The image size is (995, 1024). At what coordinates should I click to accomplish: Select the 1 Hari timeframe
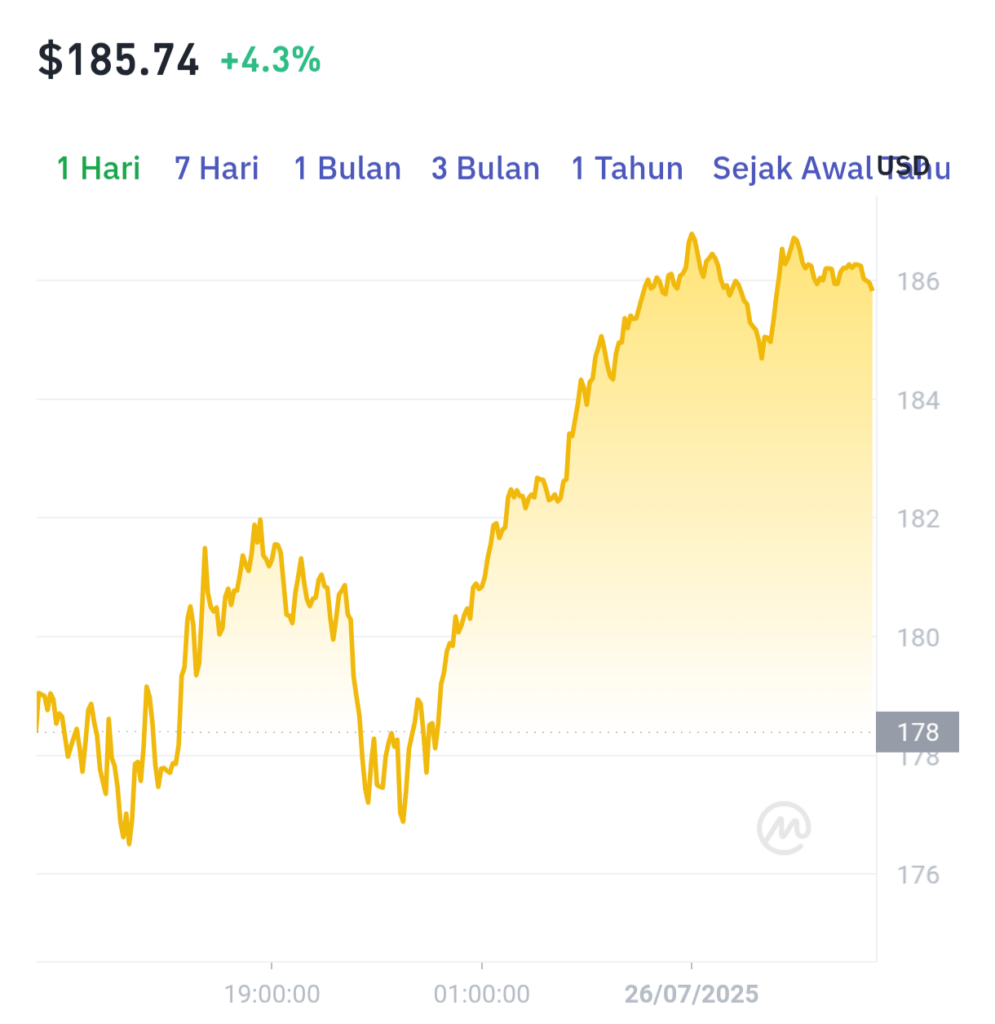coord(99,168)
